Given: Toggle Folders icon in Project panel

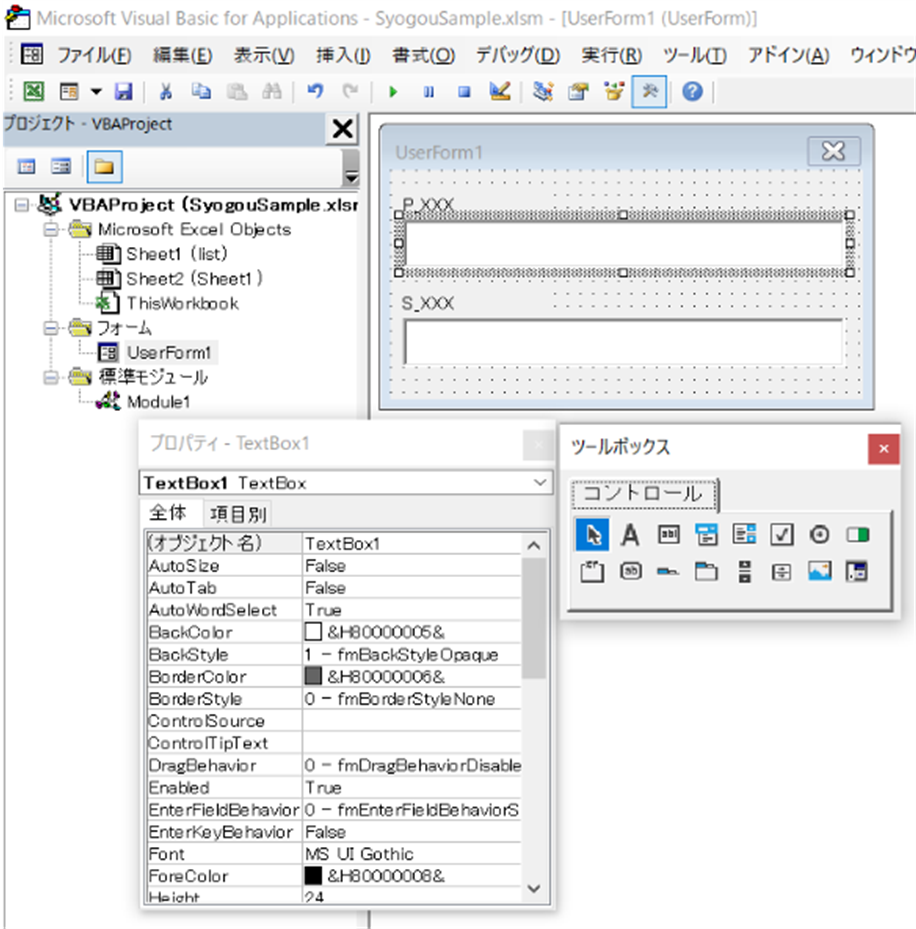Looking at the screenshot, I should point(104,166).
